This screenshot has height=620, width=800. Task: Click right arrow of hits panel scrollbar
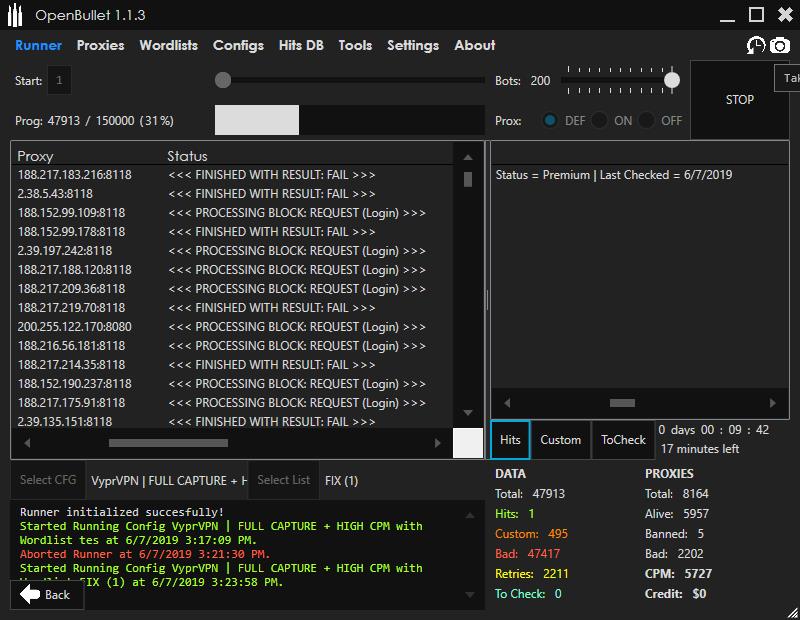coord(772,403)
